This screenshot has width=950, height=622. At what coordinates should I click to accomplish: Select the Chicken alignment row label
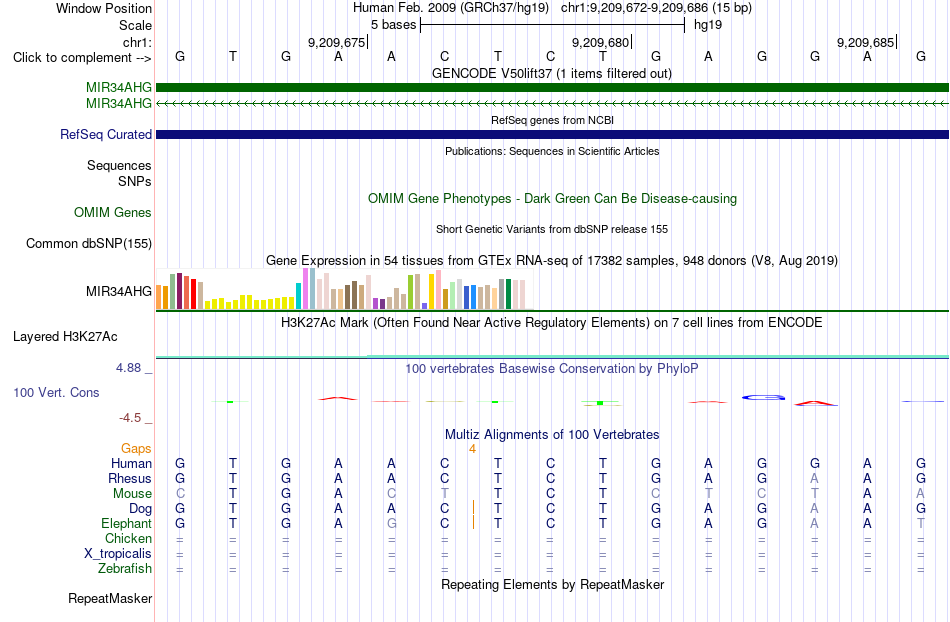(128, 538)
